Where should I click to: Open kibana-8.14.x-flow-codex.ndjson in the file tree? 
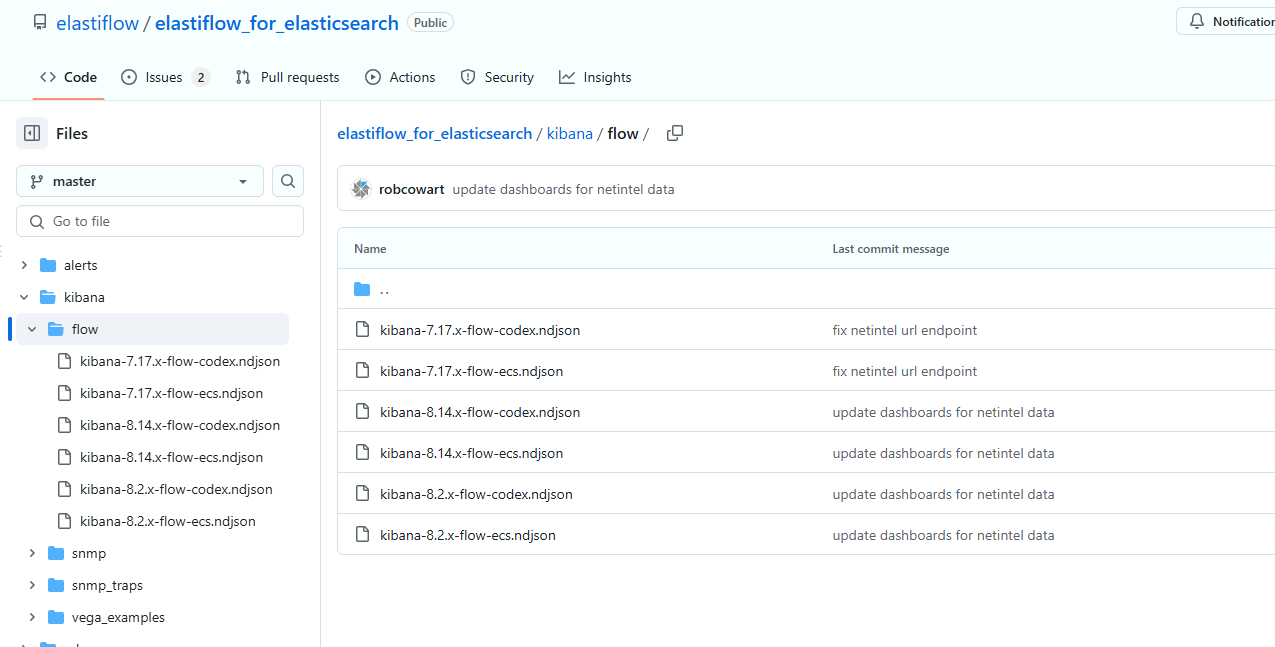[180, 425]
